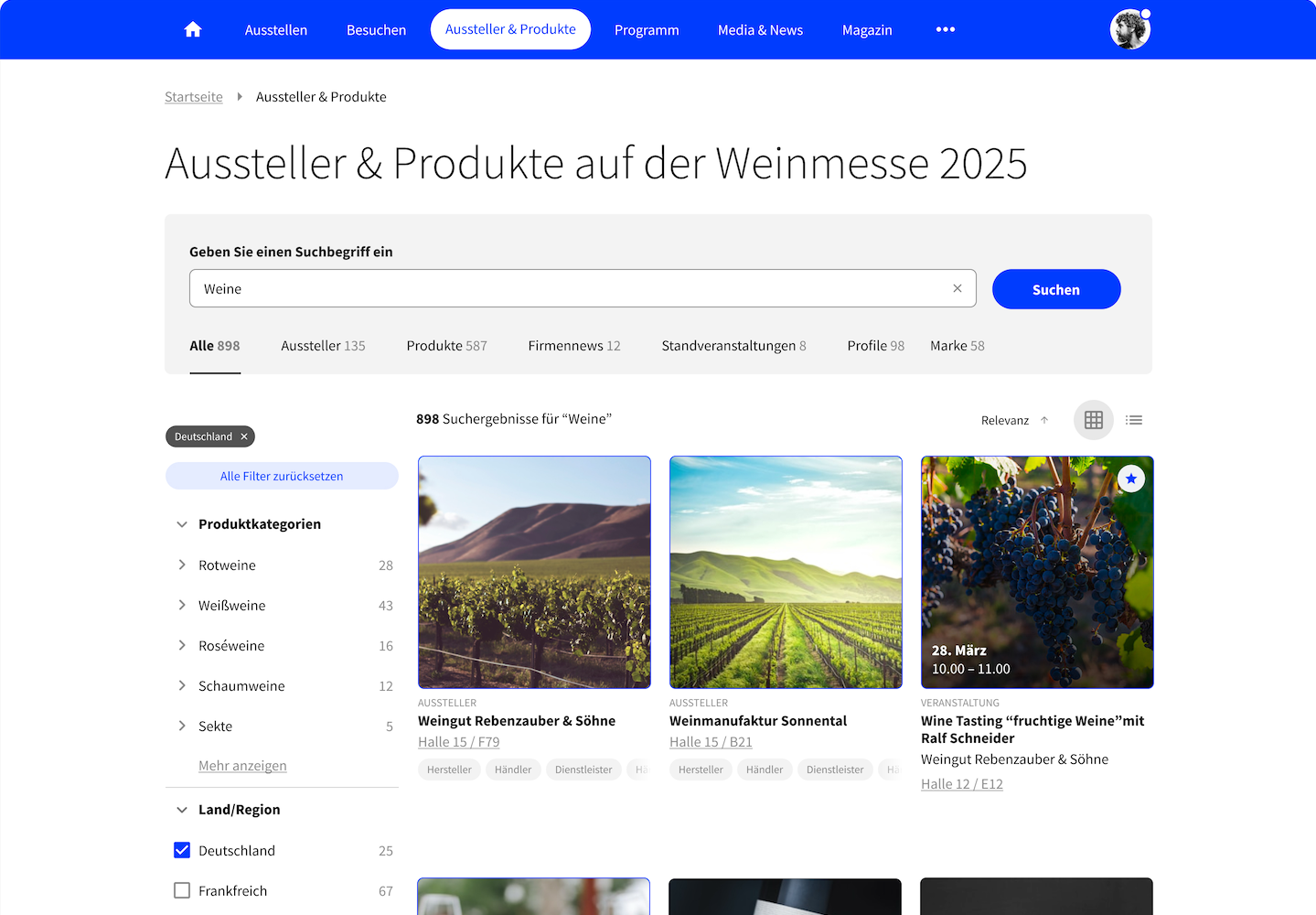Expand the Sekte category
This screenshot has width=1316, height=915.
tap(182, 726)
